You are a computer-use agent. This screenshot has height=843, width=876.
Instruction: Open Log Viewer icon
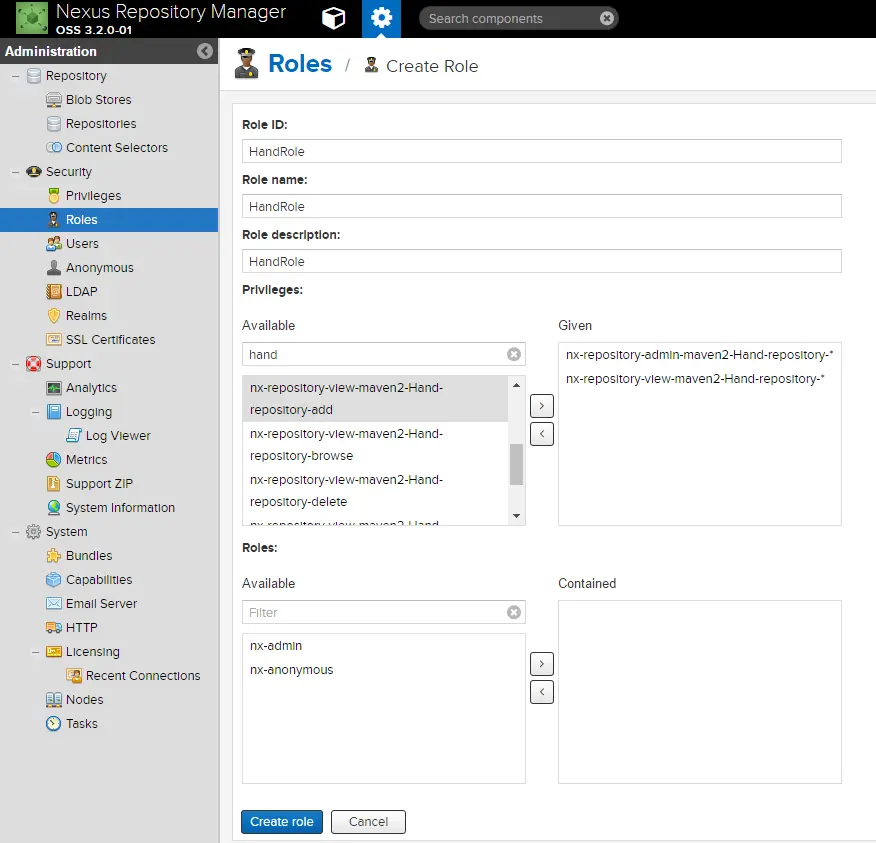tap(74, 436)
